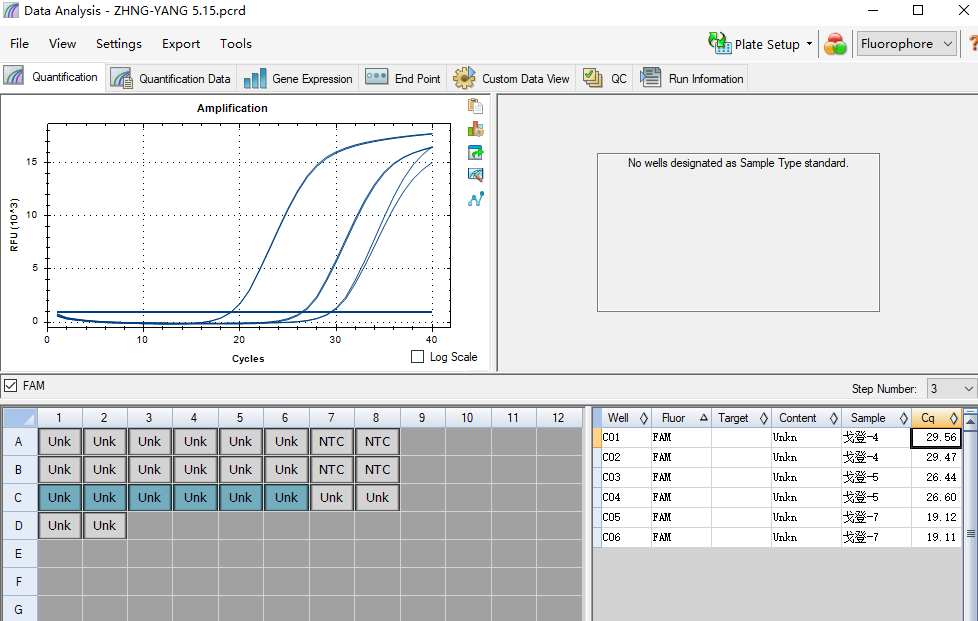Click the export chart green arrow icon

475,152
